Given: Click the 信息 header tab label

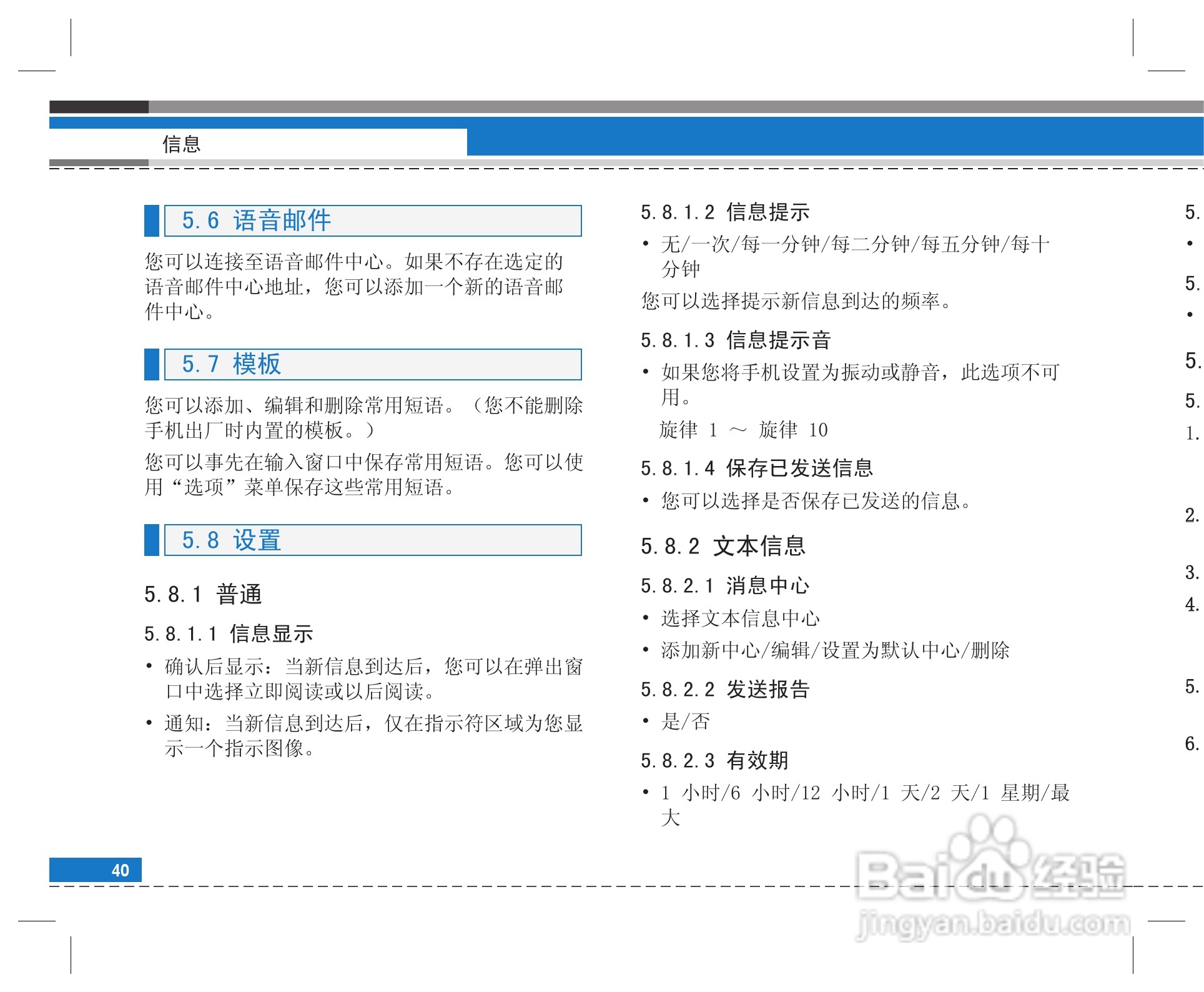Looking at the screenshot, I should [x=182, y=144].
